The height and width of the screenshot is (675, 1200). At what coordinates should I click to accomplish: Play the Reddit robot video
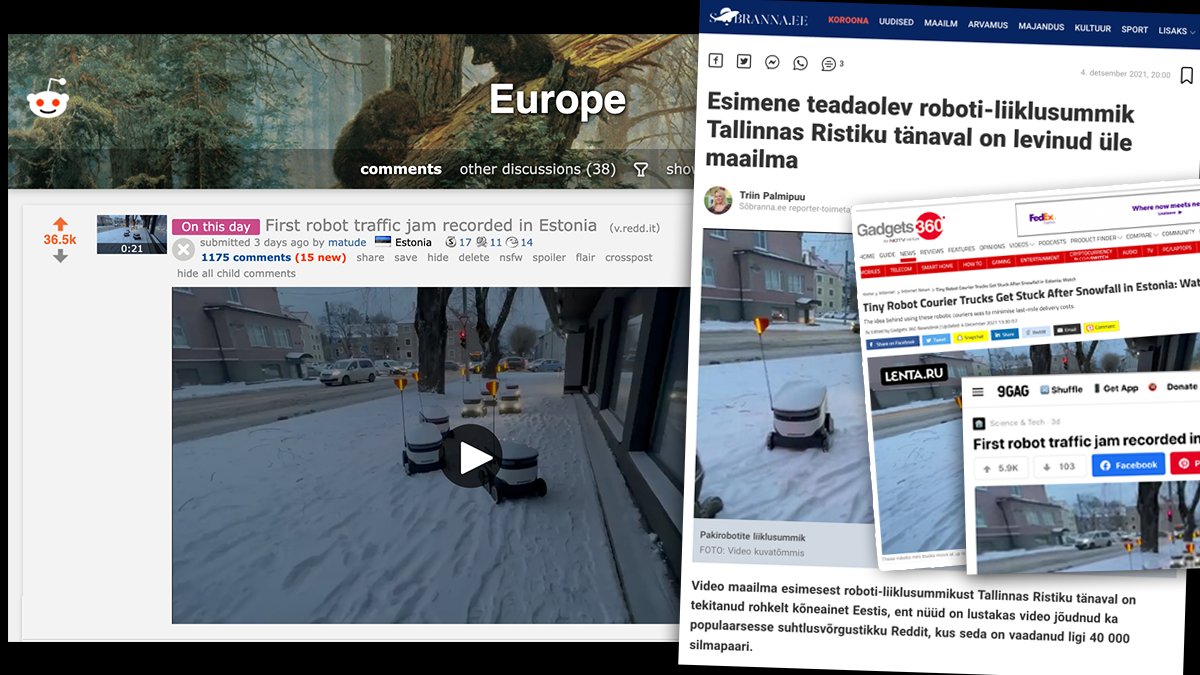(x=471, y=457)
